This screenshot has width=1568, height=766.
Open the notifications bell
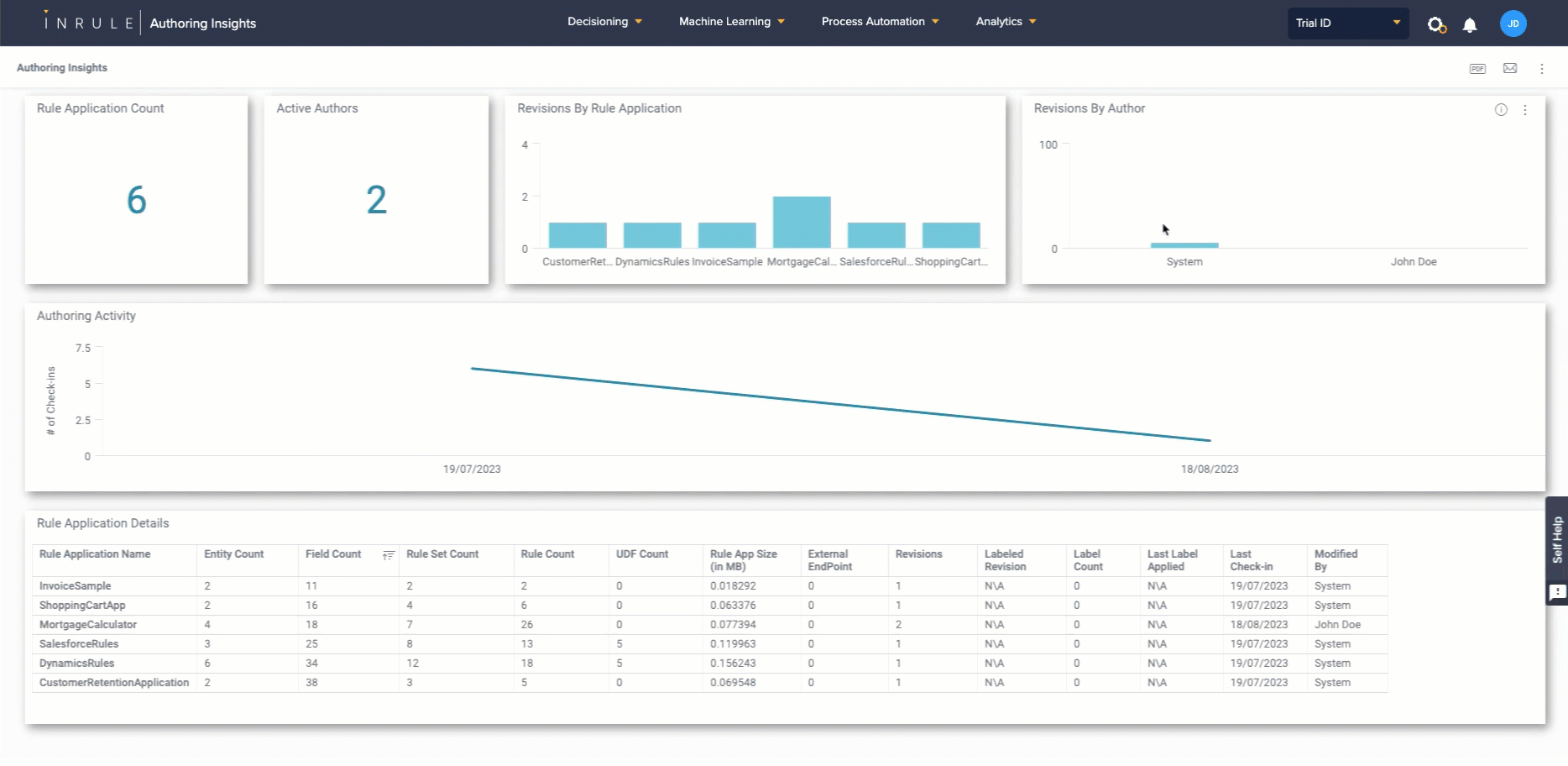pos(1470,25)
